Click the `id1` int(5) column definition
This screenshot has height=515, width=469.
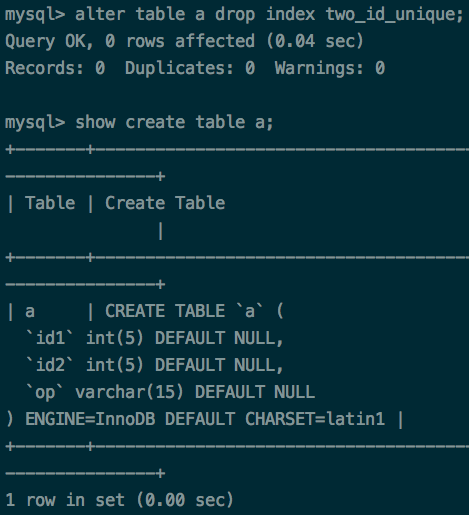tap(154, 338)
